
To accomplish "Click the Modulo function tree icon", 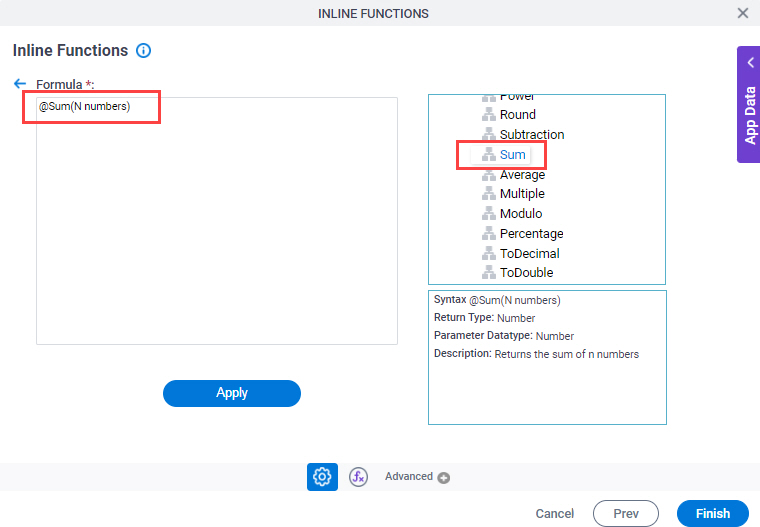I will point(489,213).
